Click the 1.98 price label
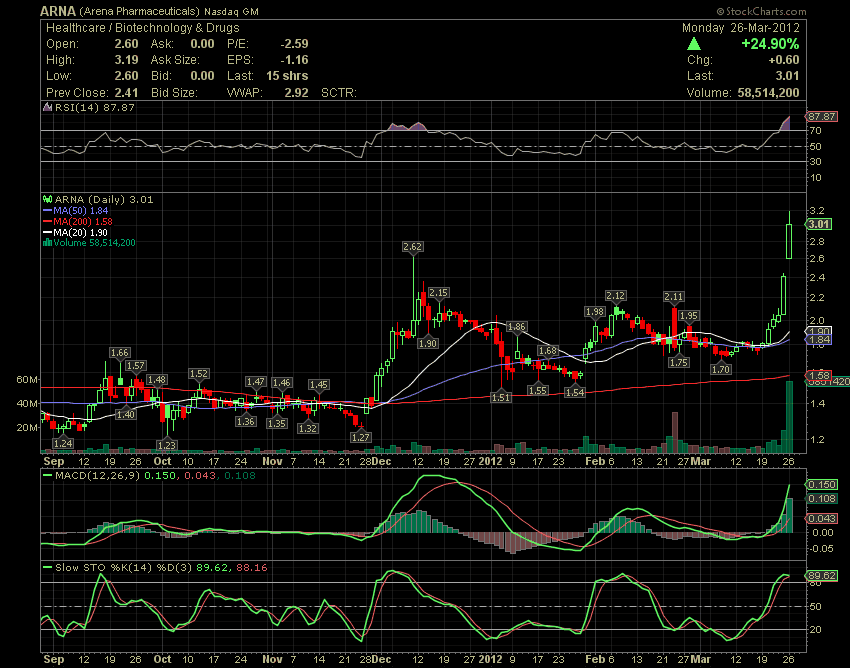 click(595, 312)
